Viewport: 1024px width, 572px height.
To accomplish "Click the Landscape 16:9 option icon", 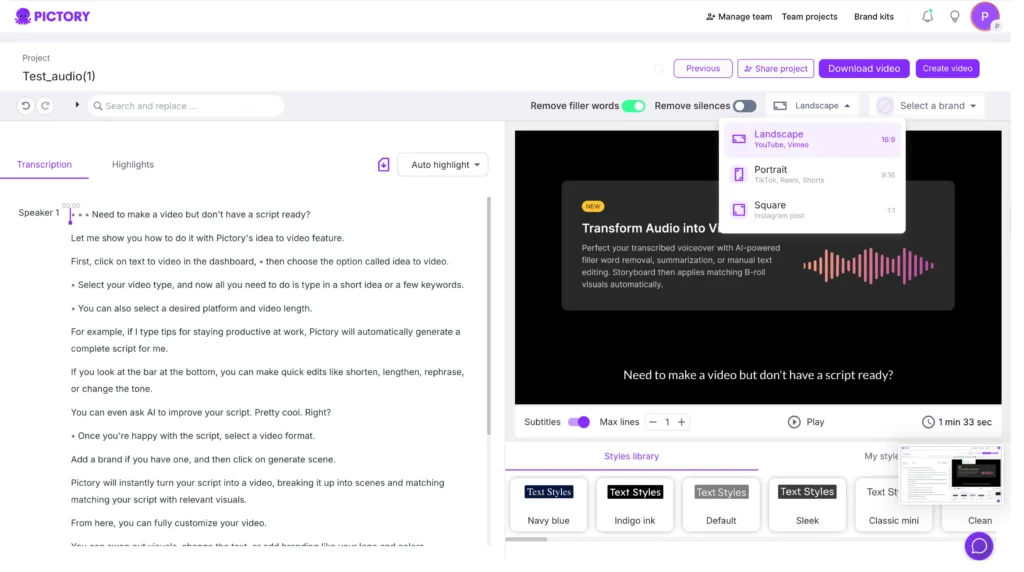I will (739, 139).
